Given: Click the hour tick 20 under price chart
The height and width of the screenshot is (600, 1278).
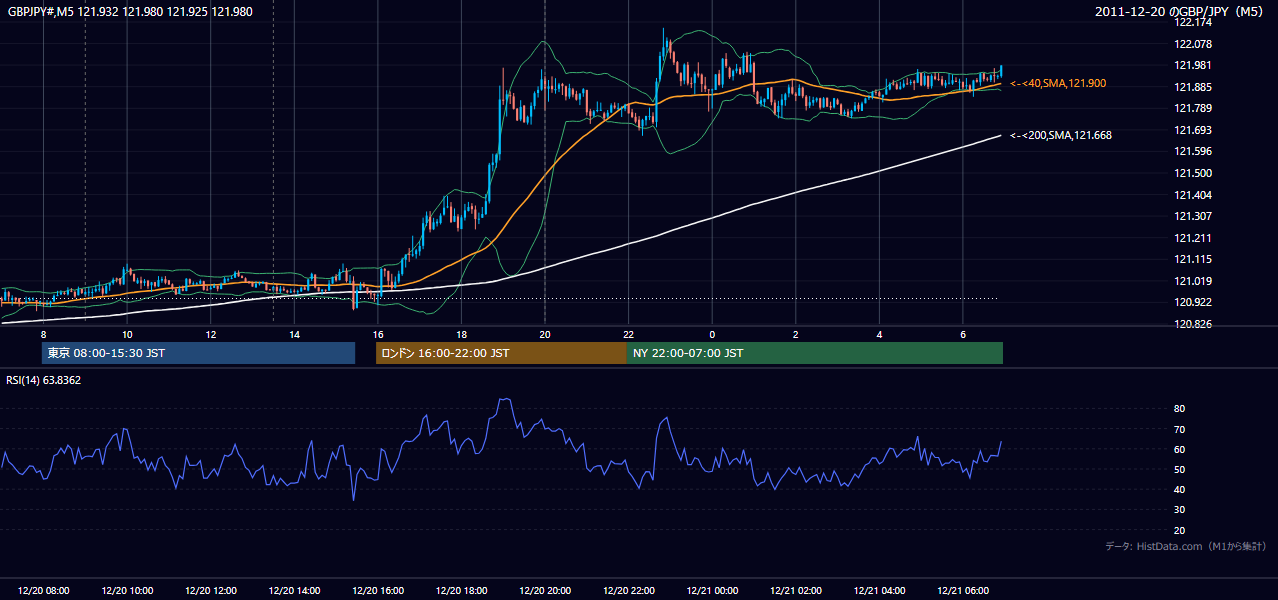Looking at the screenshot, I should 545,334.
